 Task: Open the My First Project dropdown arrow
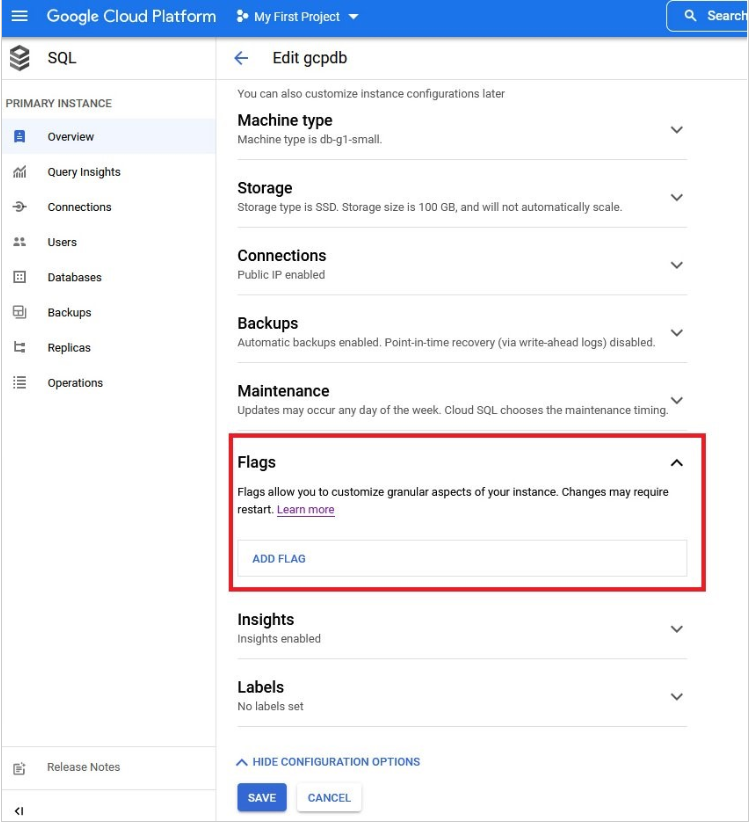coord(354,17)
